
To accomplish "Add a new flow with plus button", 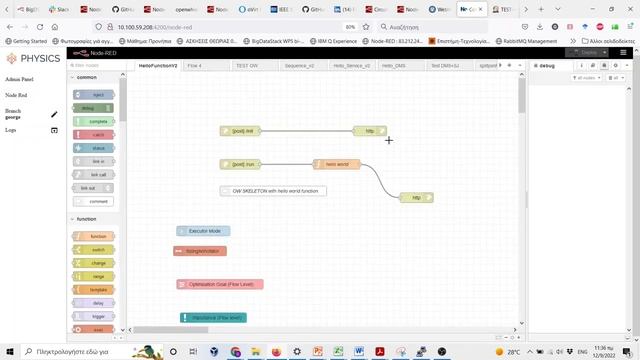I will (509, 65).
